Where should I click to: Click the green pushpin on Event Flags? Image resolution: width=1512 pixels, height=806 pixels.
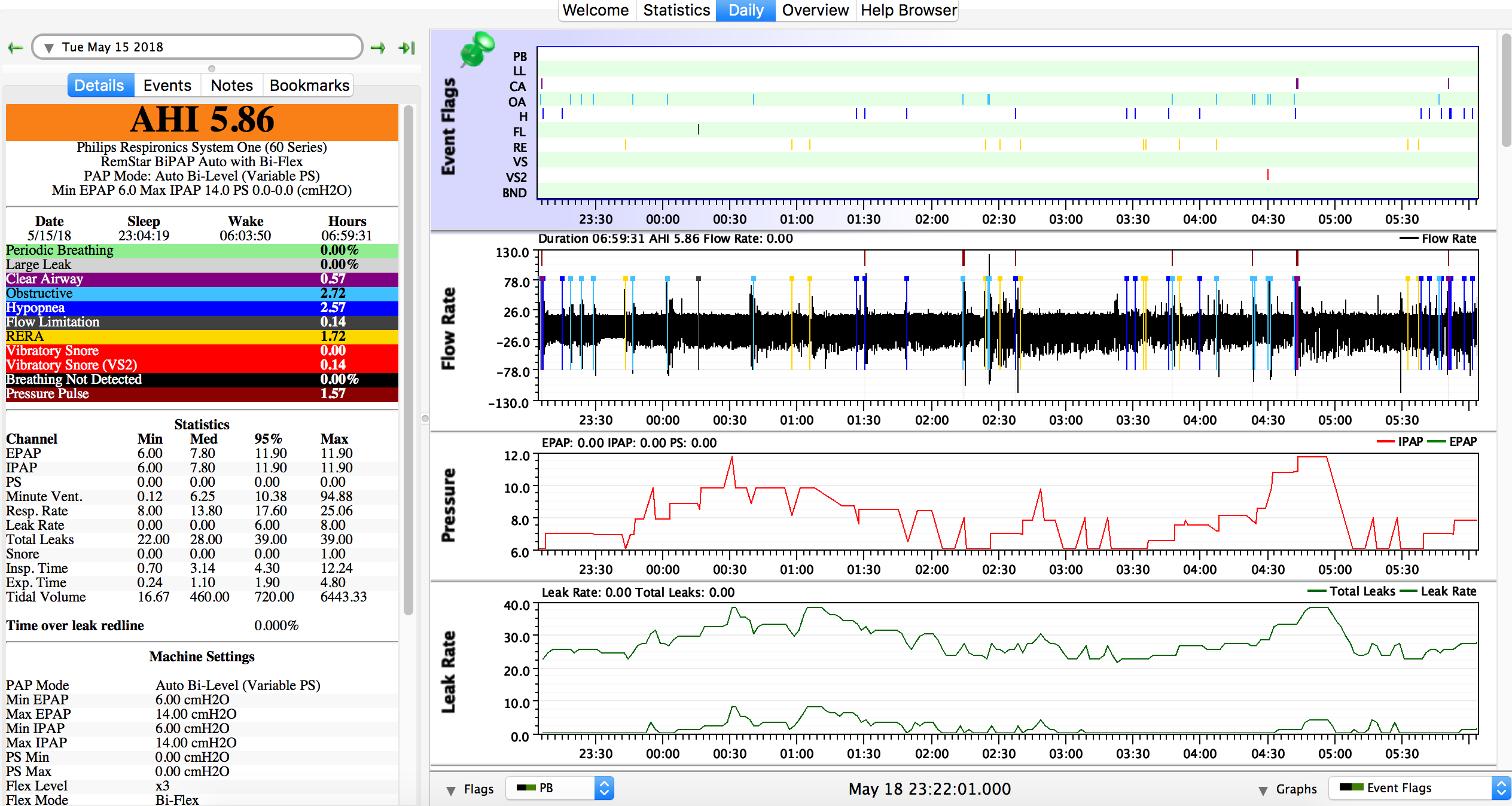477,49
